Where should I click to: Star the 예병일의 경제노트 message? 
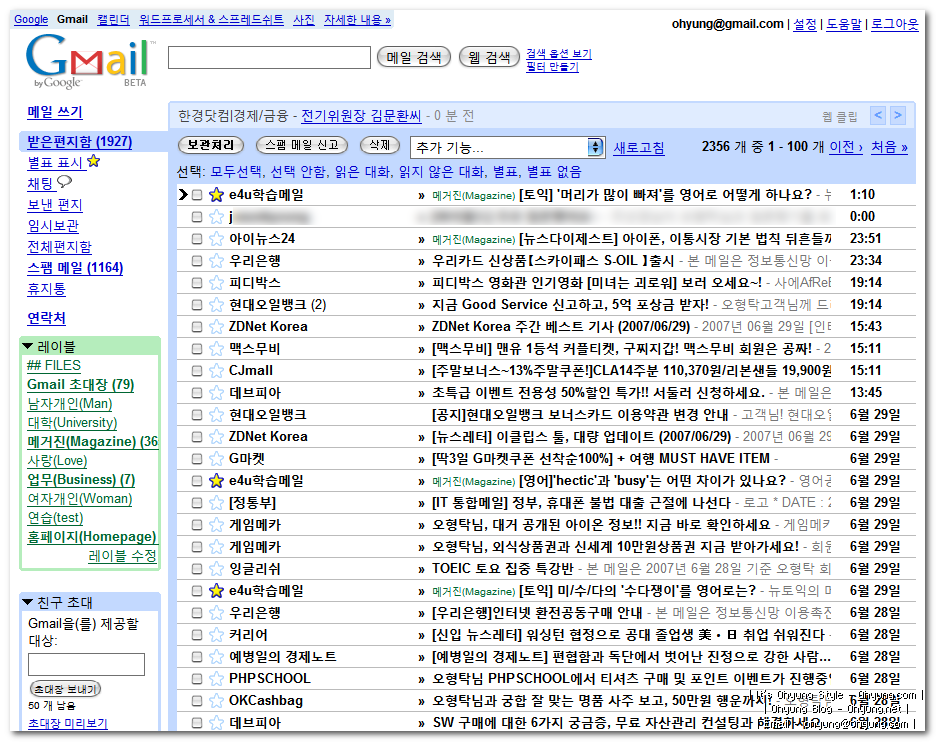point(216,657)
